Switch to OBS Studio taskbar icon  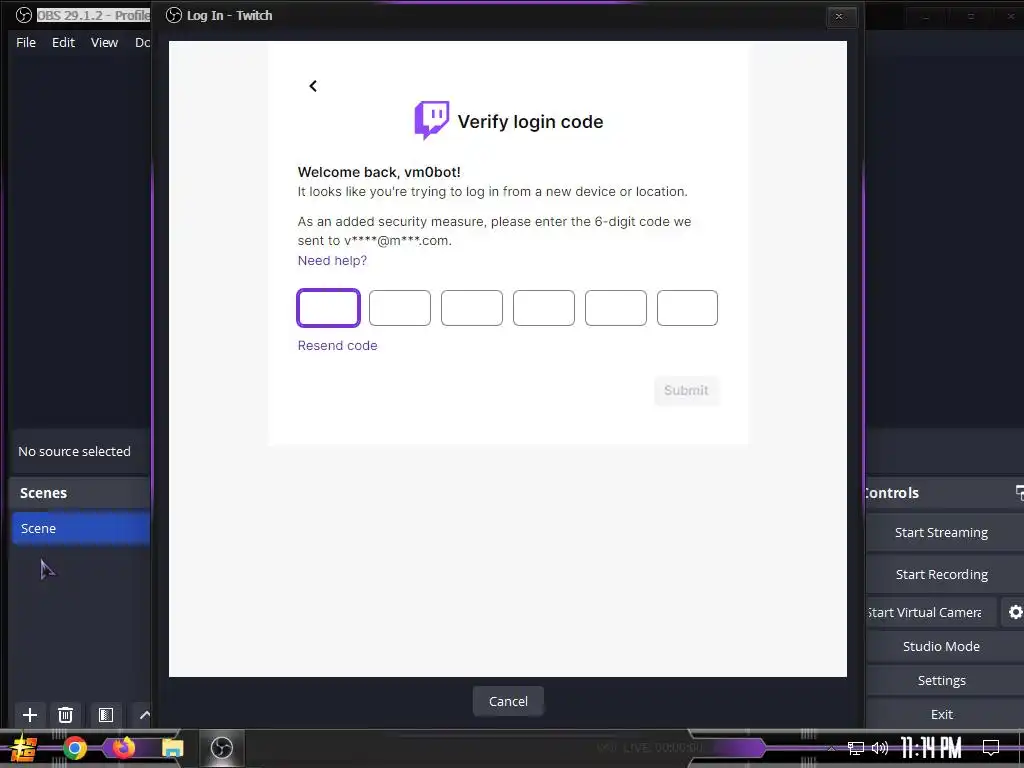point(222,748)
